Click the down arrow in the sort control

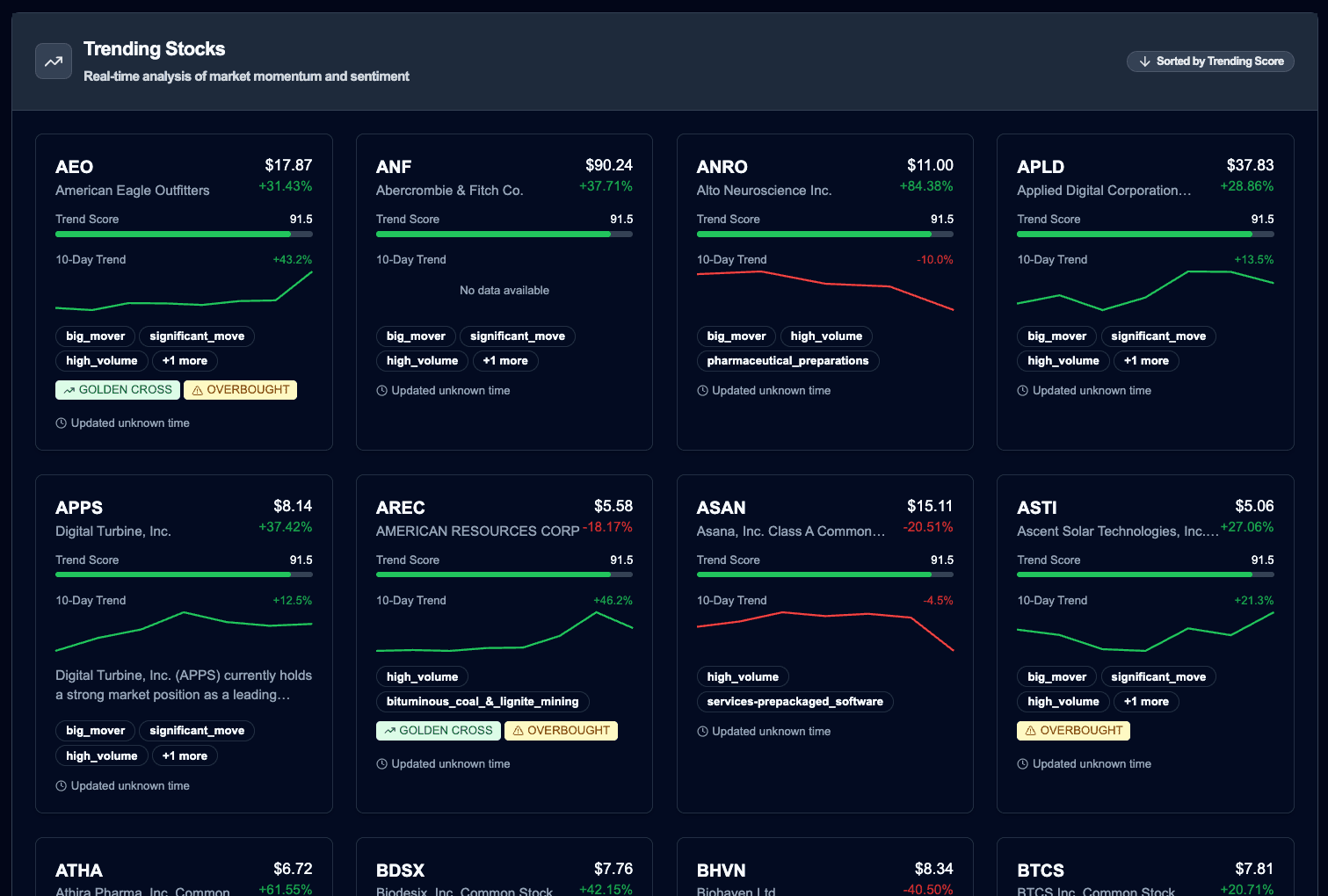tap(1144, 61)
